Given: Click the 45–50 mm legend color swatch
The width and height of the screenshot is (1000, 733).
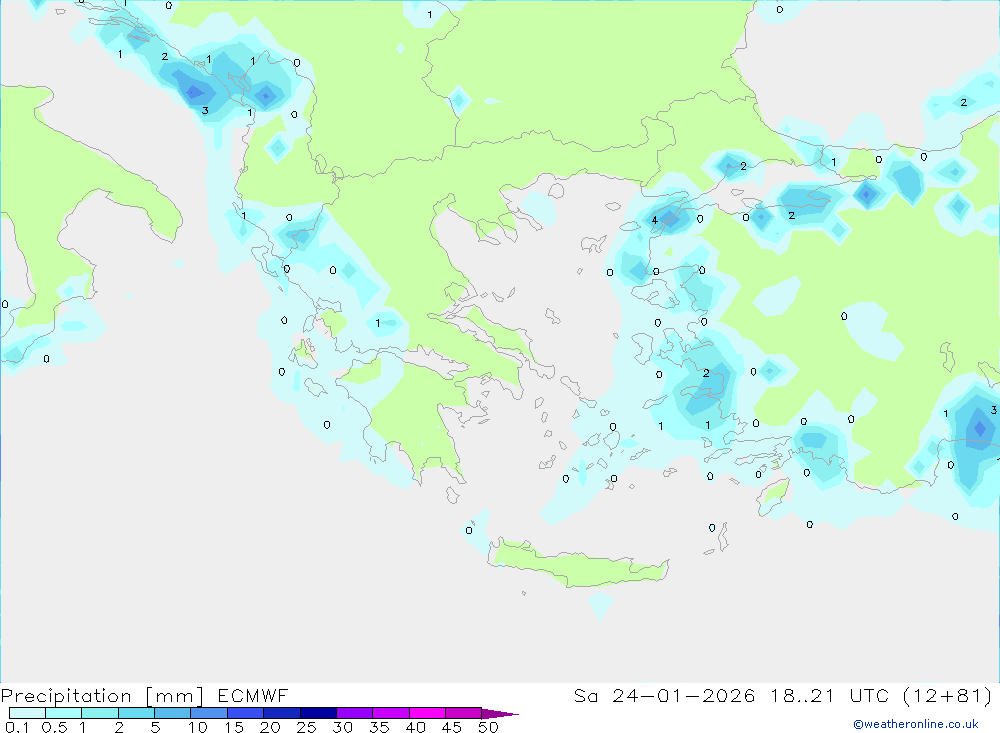Looking at the screenshot, I should (464, 713).
